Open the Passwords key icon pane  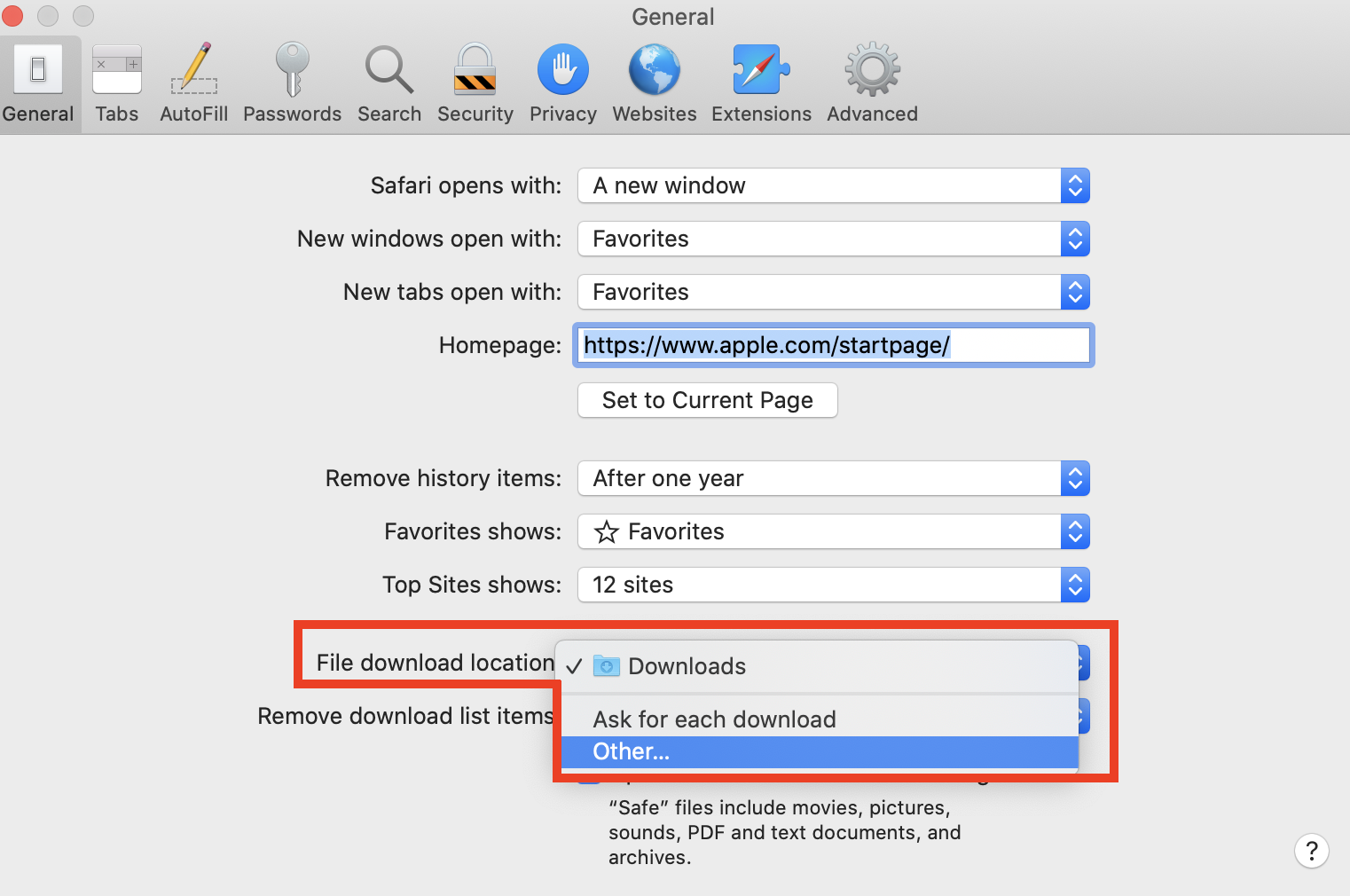(293, 84)
